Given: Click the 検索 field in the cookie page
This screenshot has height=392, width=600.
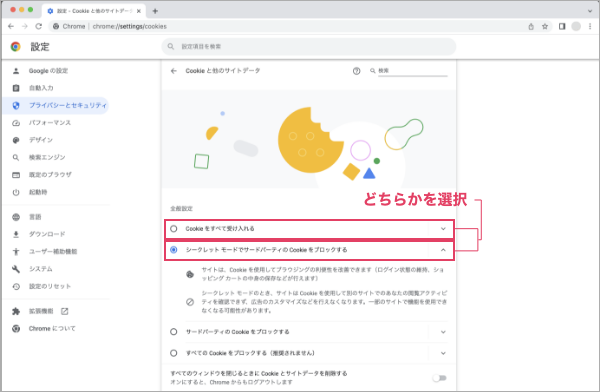Looking at the screenshot, I should pyautogui.click(x=412, y=71).
